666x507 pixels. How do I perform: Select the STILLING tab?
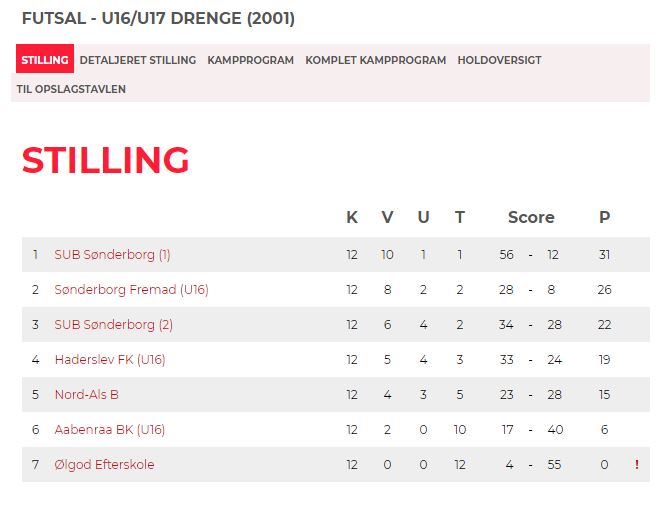pos(45,59)
